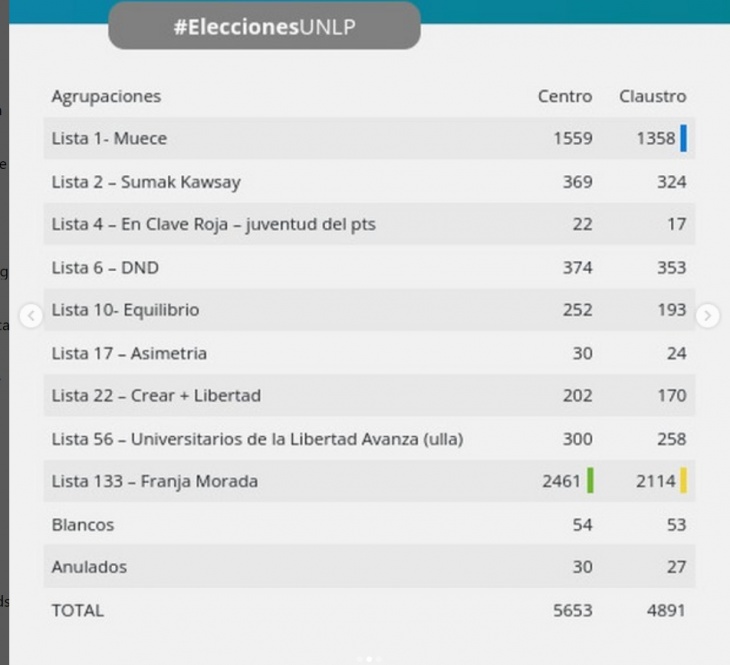The image size is (730, 665).
Task: Advance to the next slide with the right arrow
Action: point(708,316)
